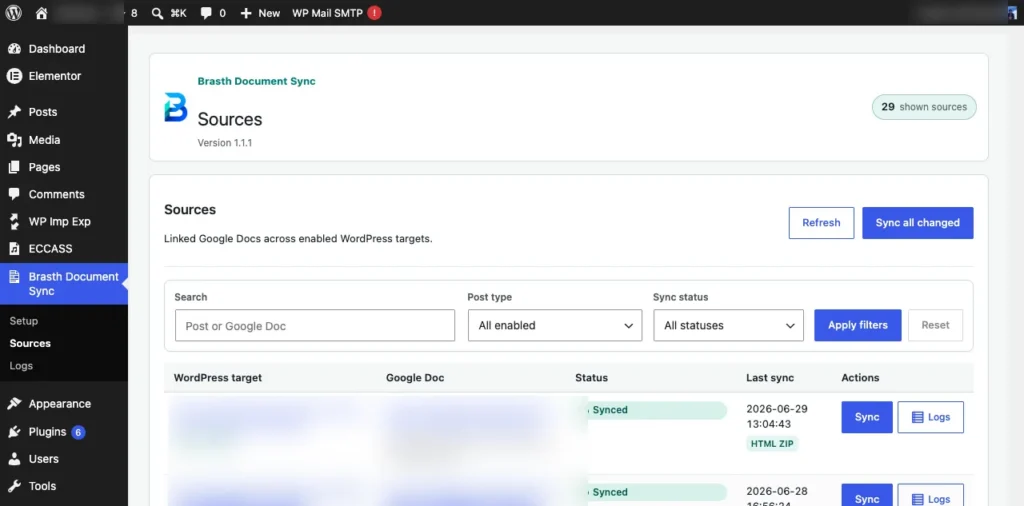Click the Plugins plug icon
Screen dimensions: 1024x506
[x=14, y=432]
